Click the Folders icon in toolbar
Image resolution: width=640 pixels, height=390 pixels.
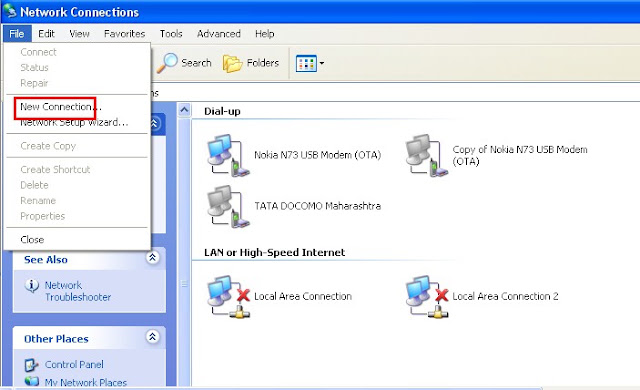[233, 64]
